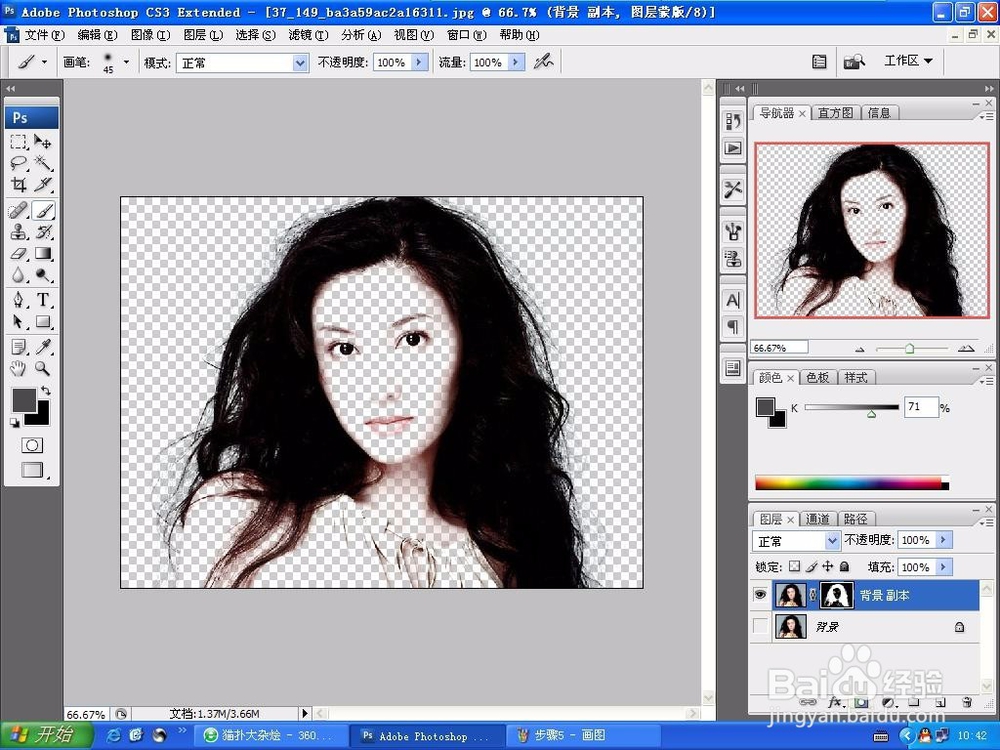Screen dimensions: 1000x750
Task: Open the Add layer style (fx) menu
Action: (834, 702)
